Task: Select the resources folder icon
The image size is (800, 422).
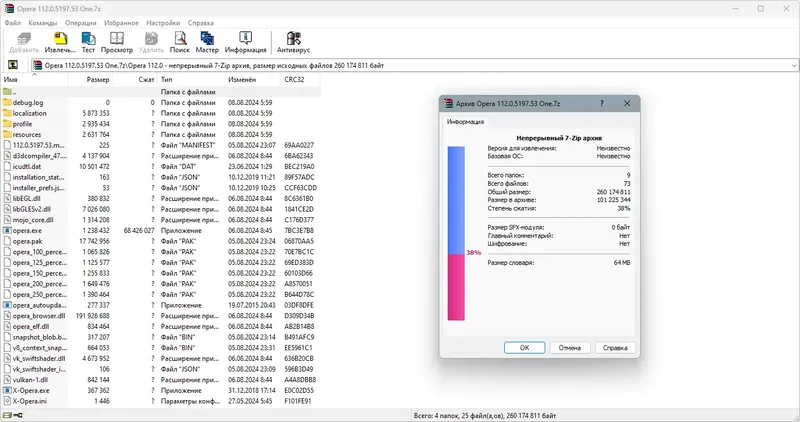Action: pyautogui.click(x=7, y=135)
